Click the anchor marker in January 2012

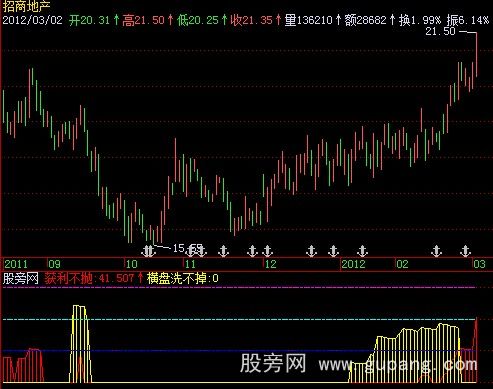[362, 251]
